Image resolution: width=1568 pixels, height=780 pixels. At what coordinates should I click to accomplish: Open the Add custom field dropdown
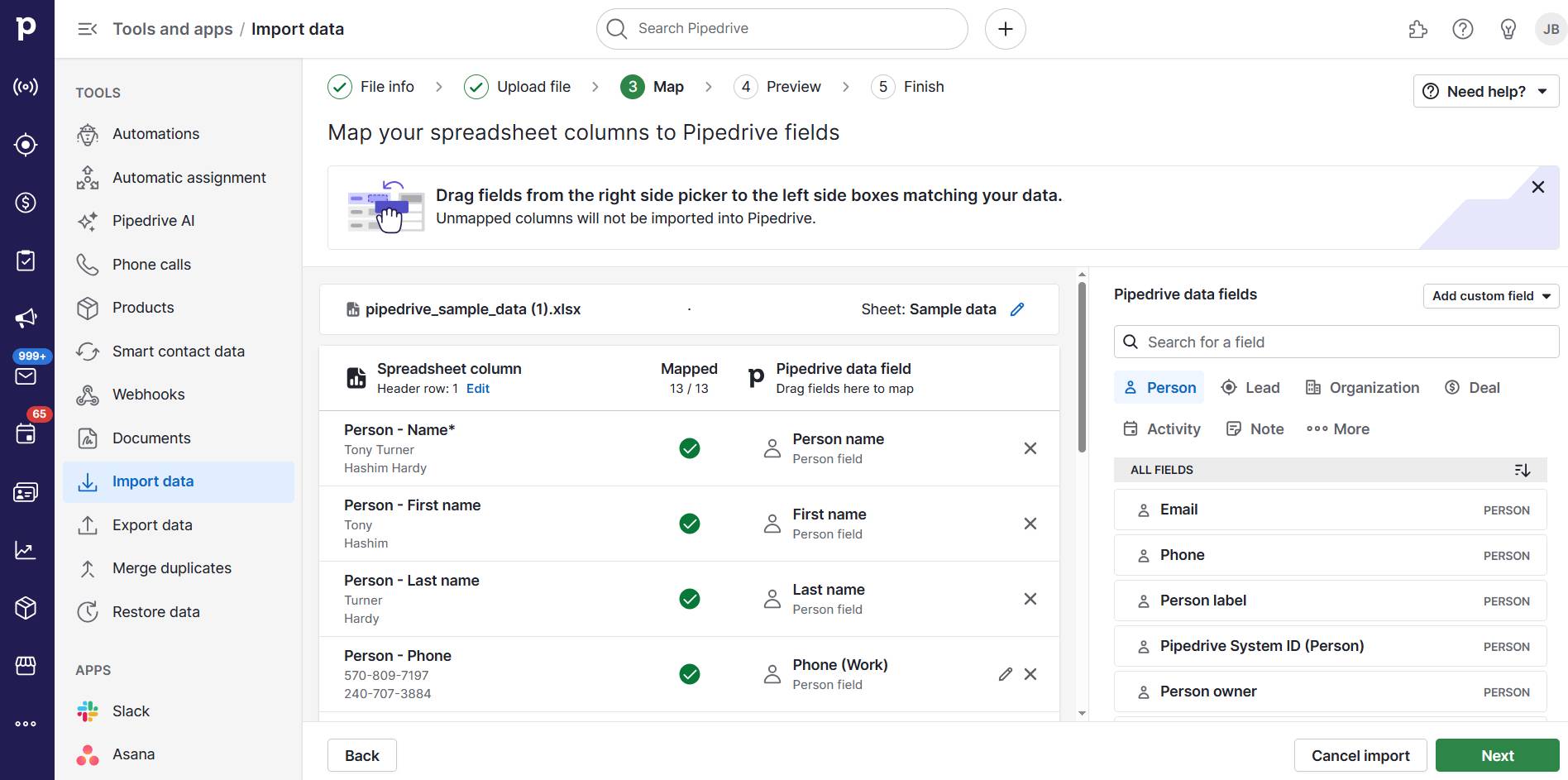[1490, 295]
